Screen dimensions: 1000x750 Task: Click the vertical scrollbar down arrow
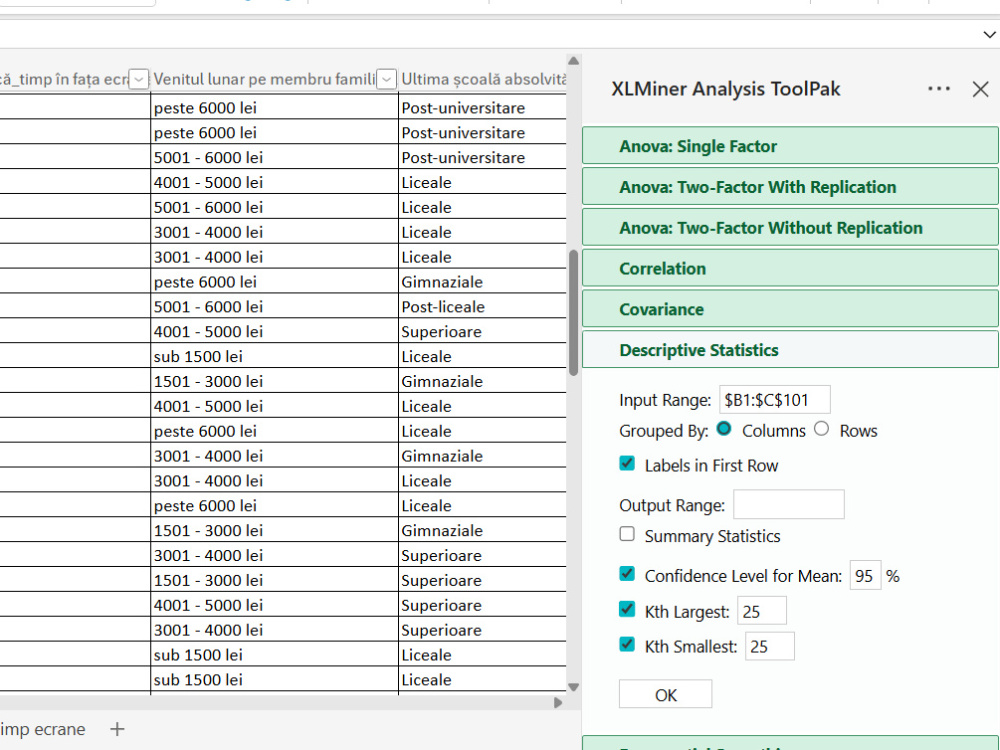(573, 687)
